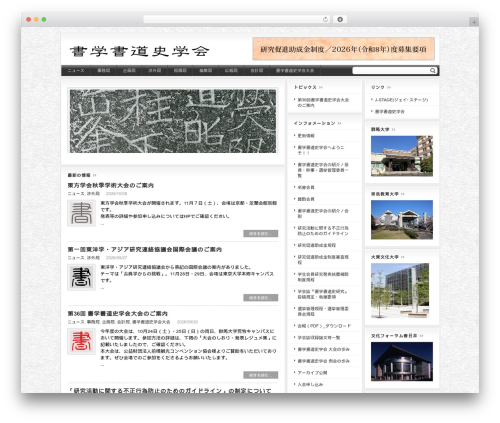Open the 書学書道史学会 例会の歩み link

click(x=323, y=361)
